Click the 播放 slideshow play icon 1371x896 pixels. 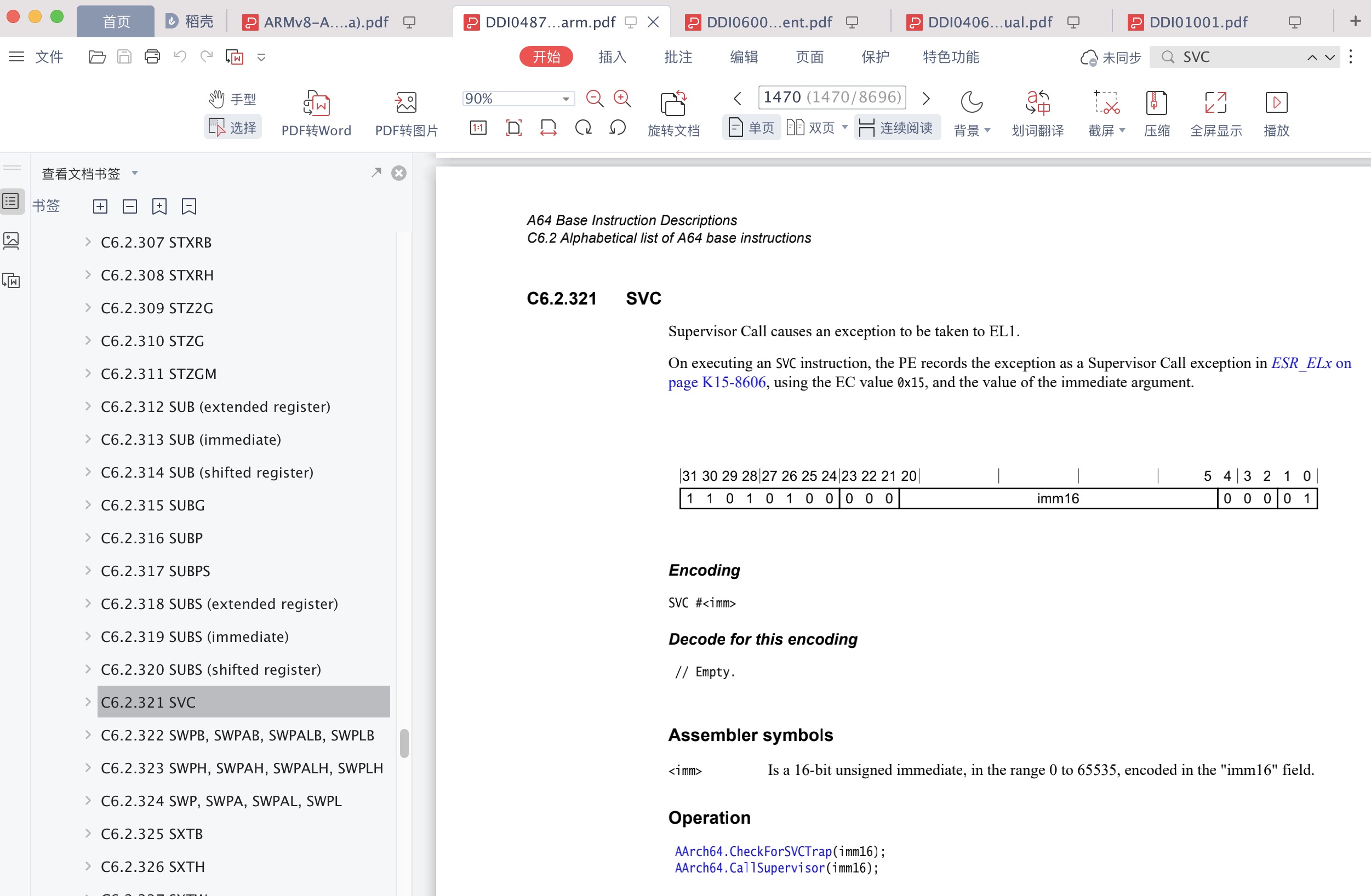click(1276, 103)
